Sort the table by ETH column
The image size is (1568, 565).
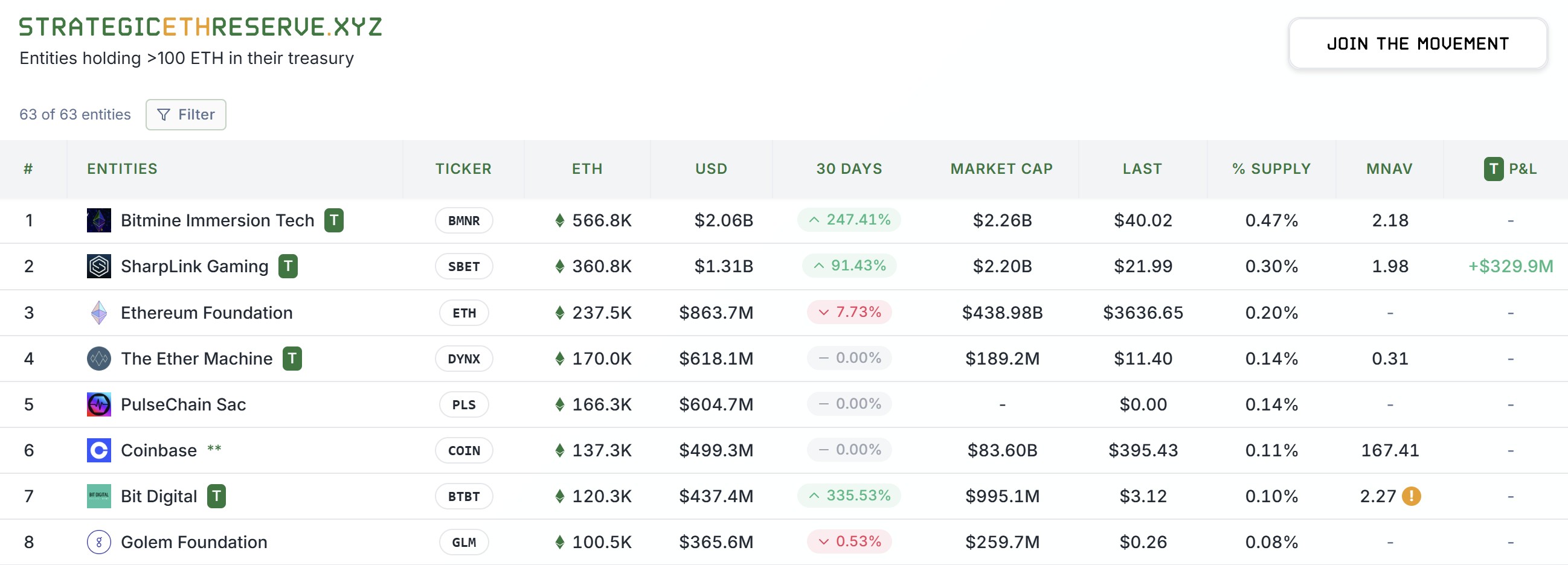tap(586, 168)
